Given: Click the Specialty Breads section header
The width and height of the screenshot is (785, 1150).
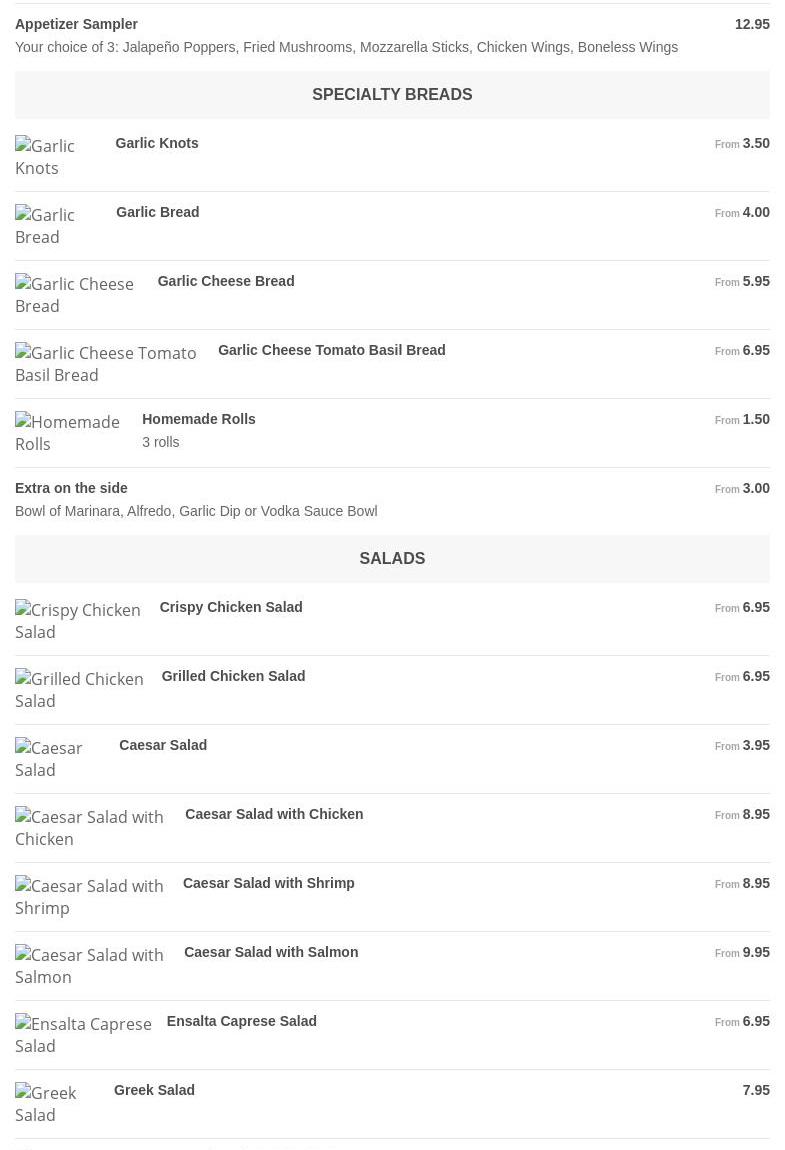Looking at the screenshot, I should point(392,94).
